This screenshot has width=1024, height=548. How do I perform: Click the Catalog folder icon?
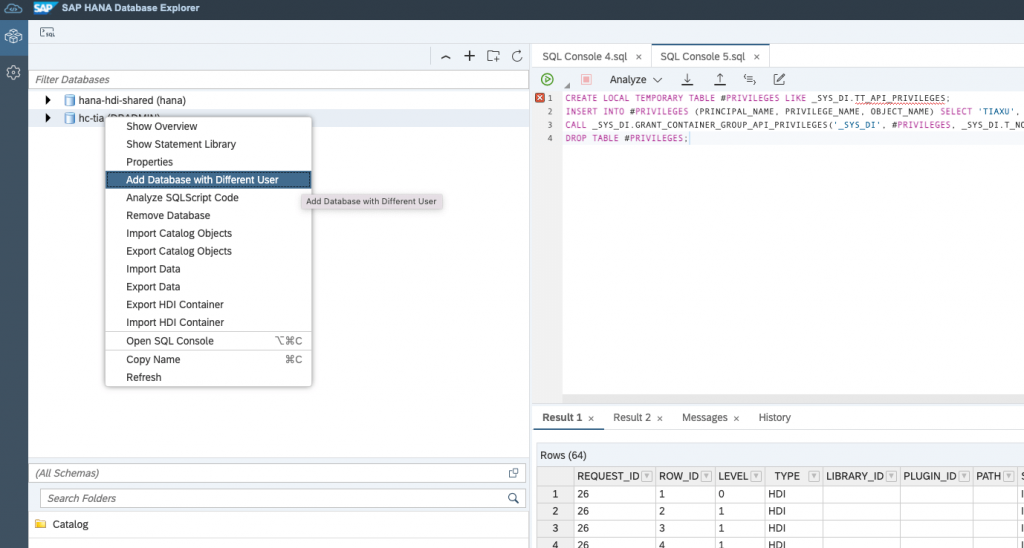point(40,524)
